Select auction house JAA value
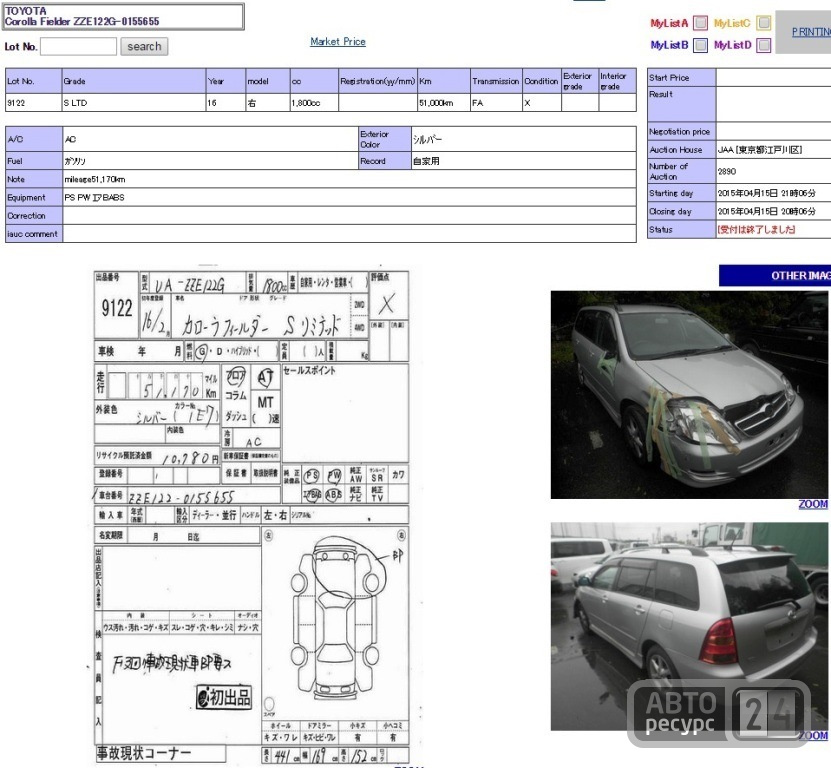Viewport: 831px width, 768px height. tap(760, 149)
